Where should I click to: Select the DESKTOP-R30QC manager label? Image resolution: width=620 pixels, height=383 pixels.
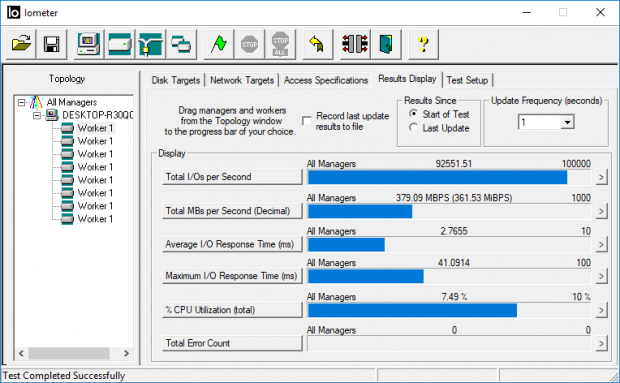(97, 115)
